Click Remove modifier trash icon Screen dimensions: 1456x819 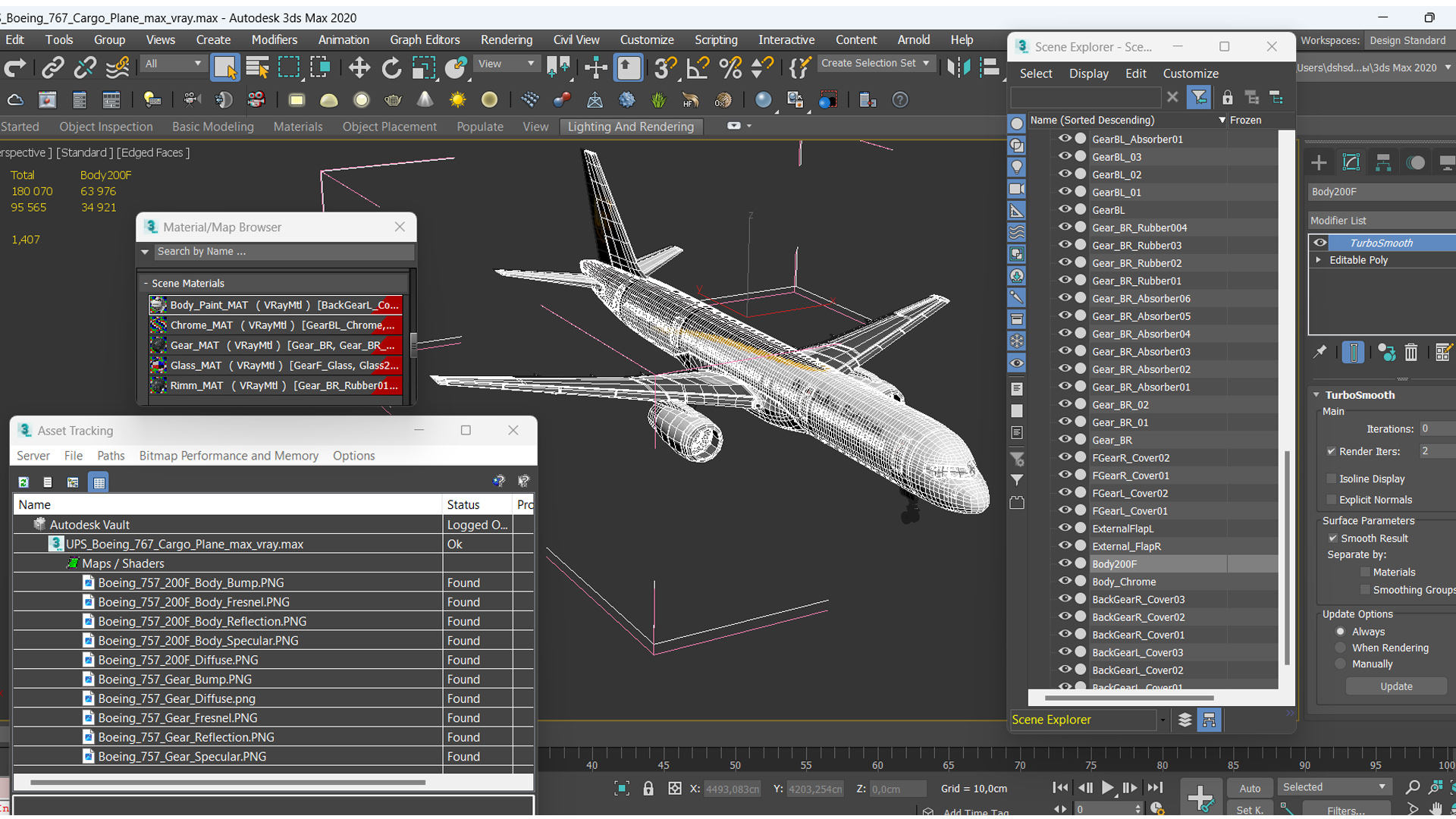(1410, 353)
